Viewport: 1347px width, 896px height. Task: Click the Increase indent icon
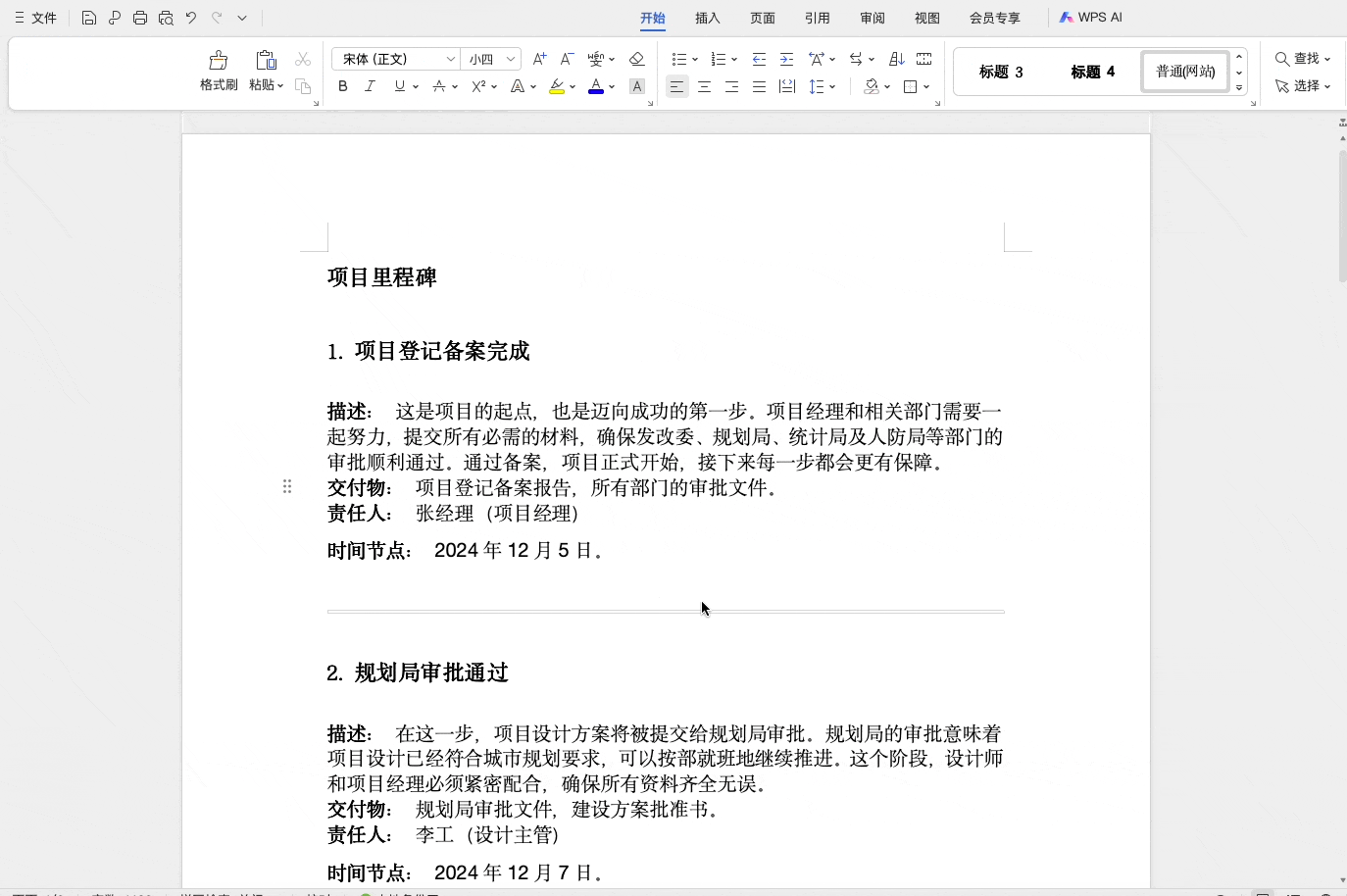point(786,59)
